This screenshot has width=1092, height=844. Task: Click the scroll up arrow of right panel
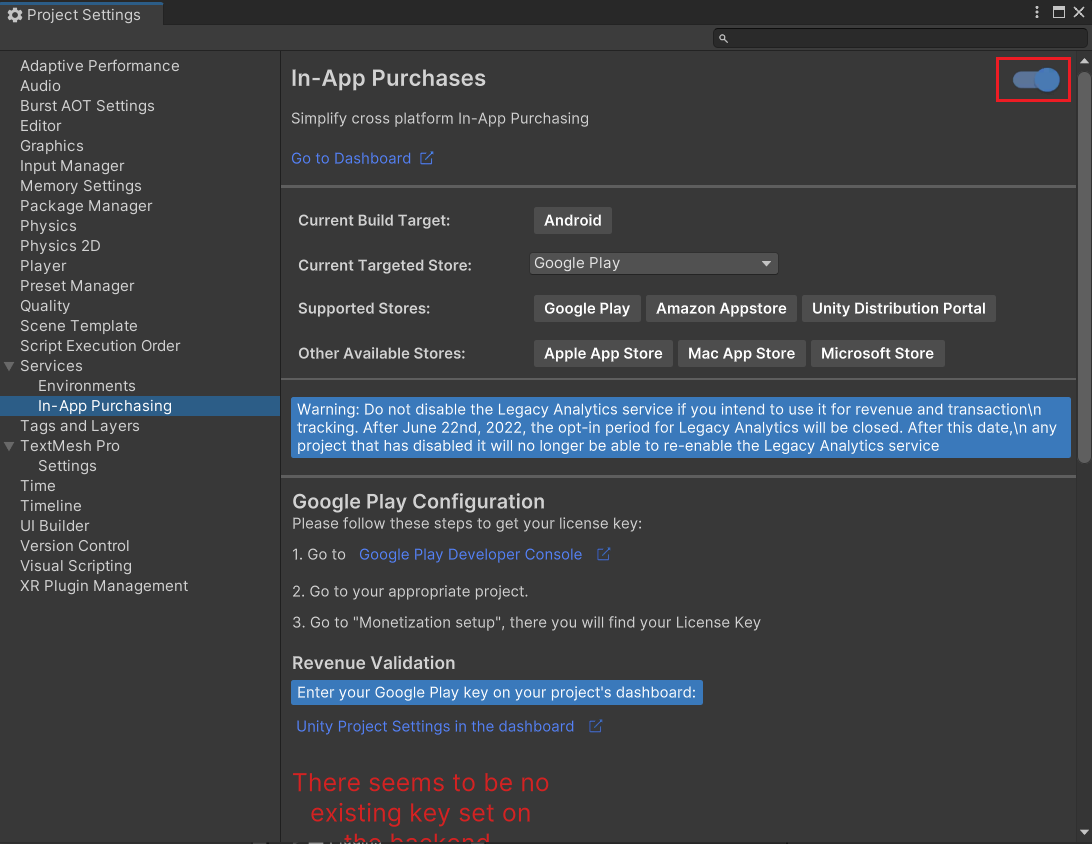click(x=1084, y=61)
